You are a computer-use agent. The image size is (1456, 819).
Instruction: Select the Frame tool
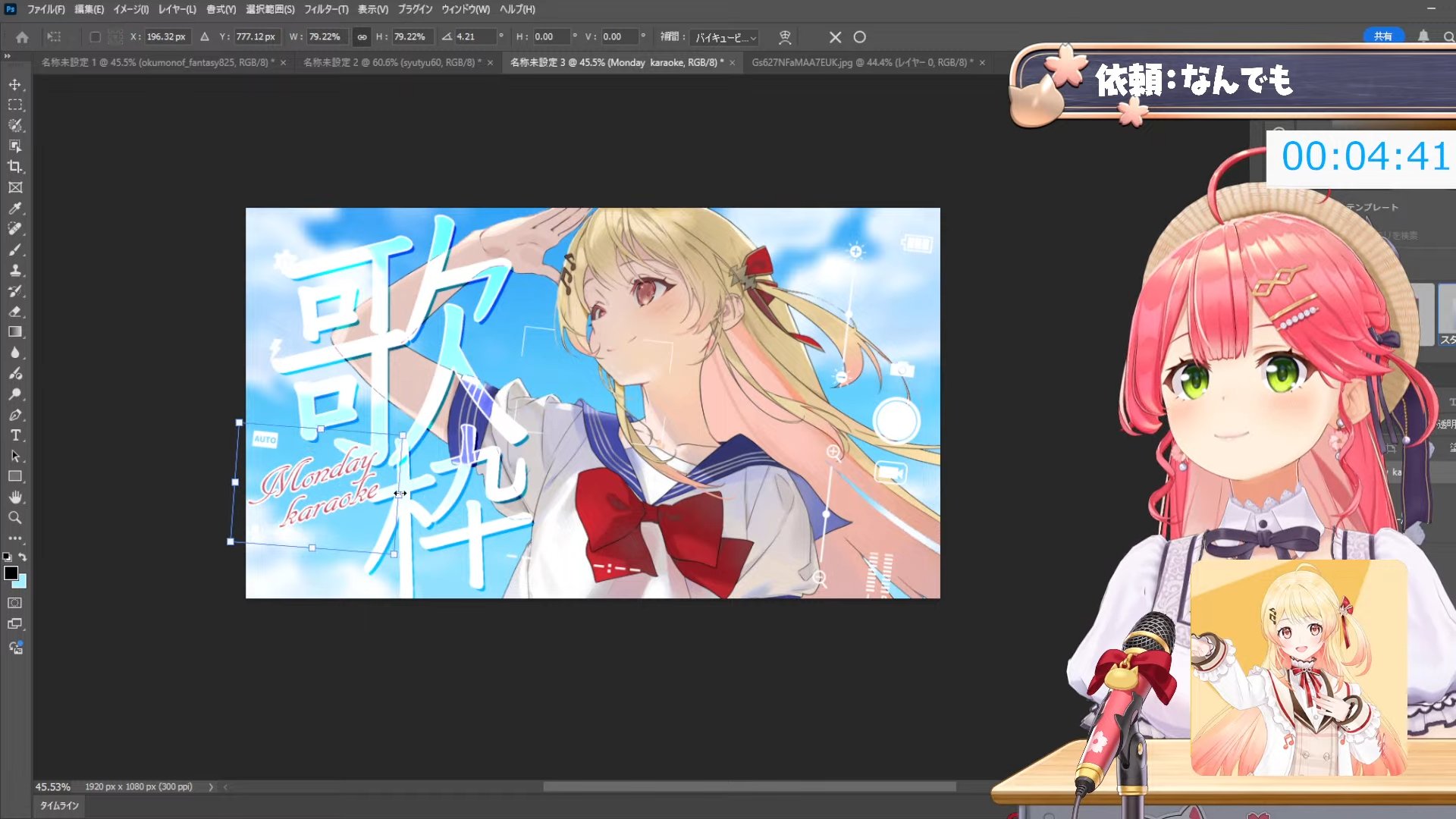(x=15, y=187)
